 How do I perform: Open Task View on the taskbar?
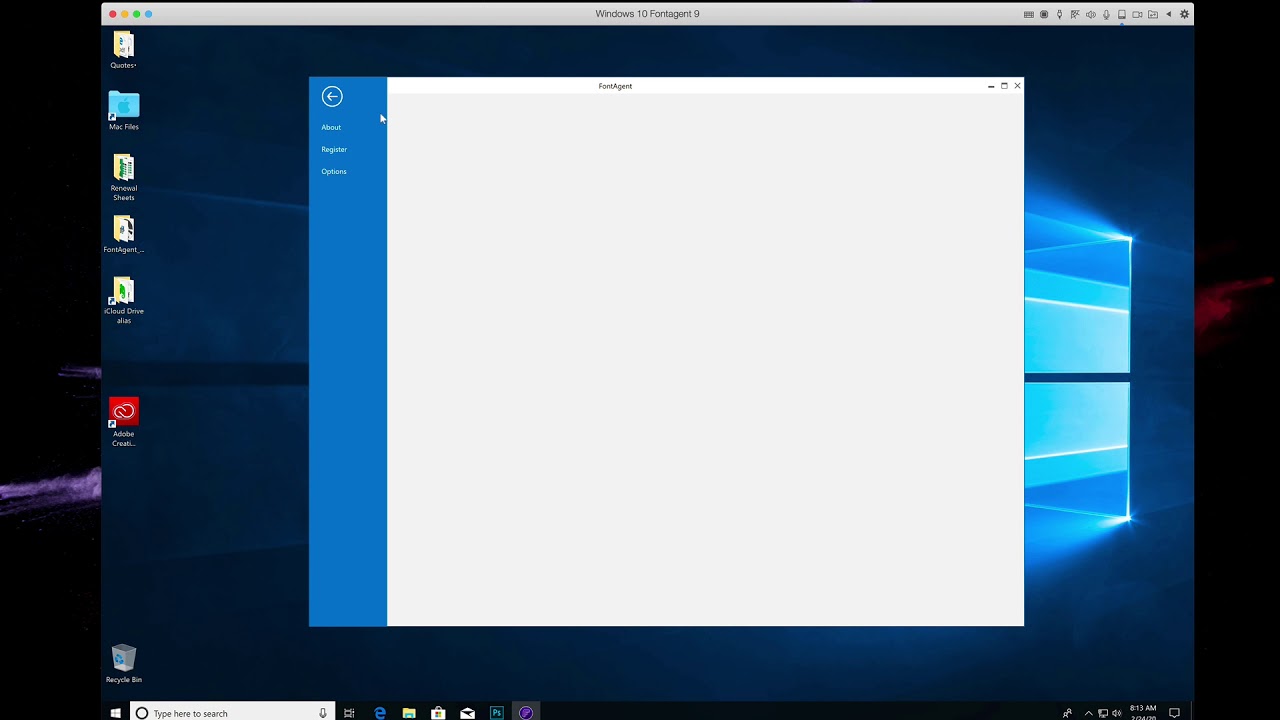(x=349, y=713)
